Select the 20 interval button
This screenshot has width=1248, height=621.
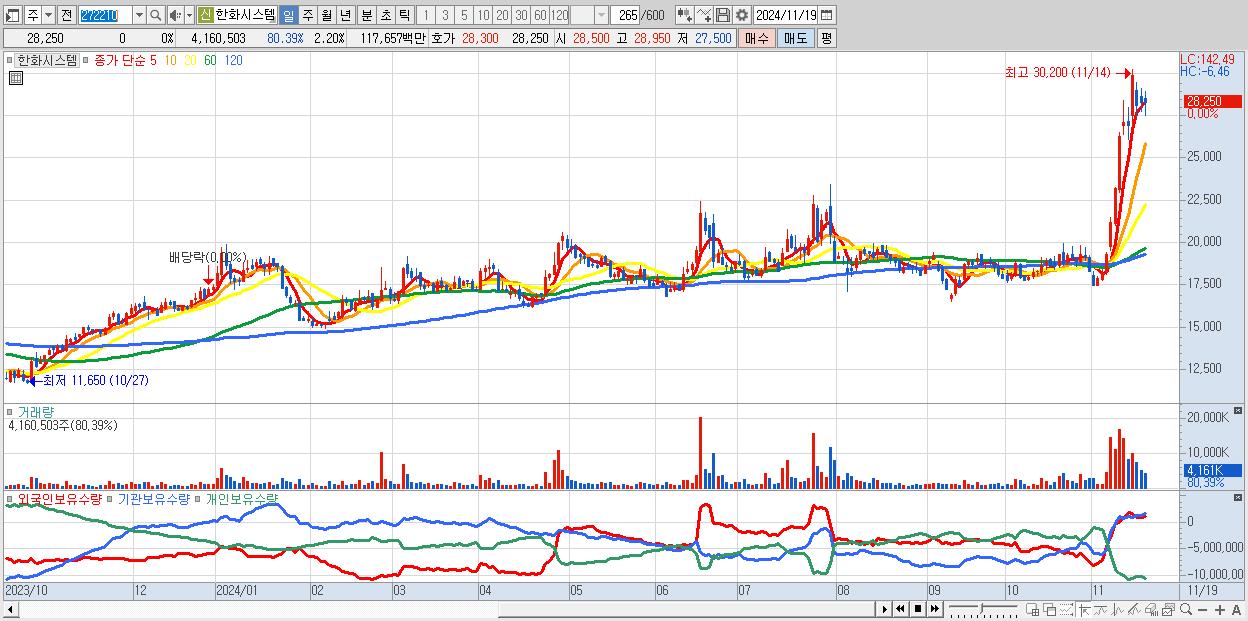point(502,15)
